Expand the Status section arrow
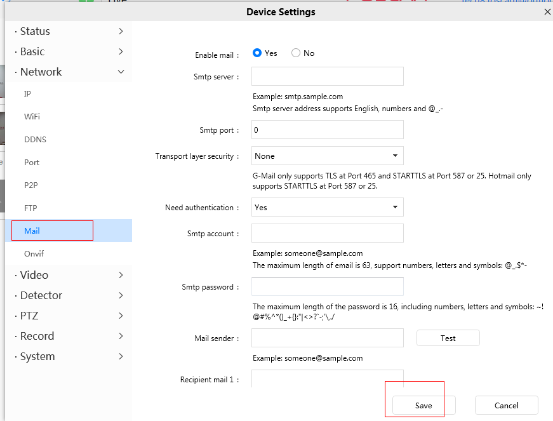Screen dimensions: 553x421 [121, 31]
